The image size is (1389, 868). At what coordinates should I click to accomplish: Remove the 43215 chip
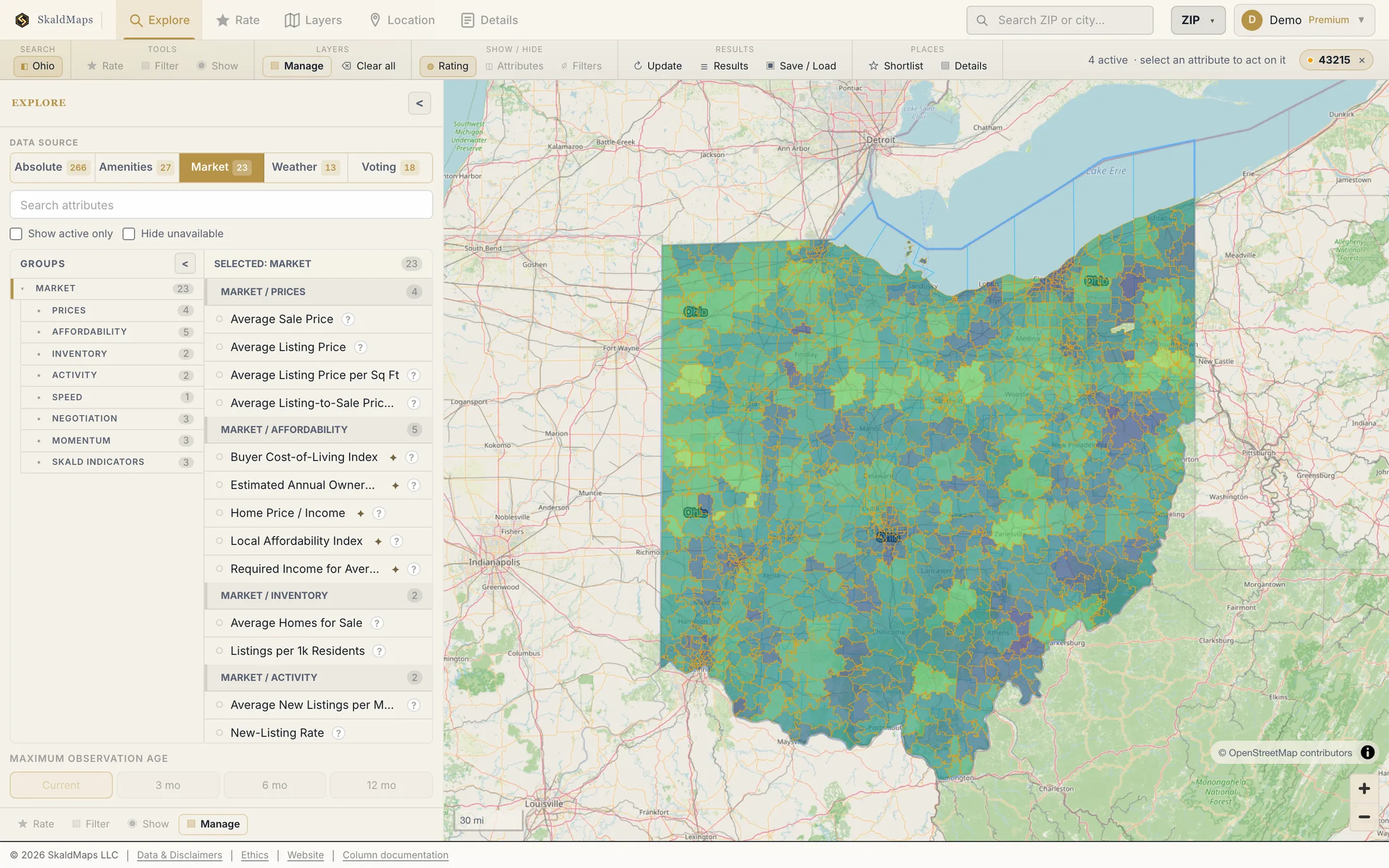pos(1362,61)
